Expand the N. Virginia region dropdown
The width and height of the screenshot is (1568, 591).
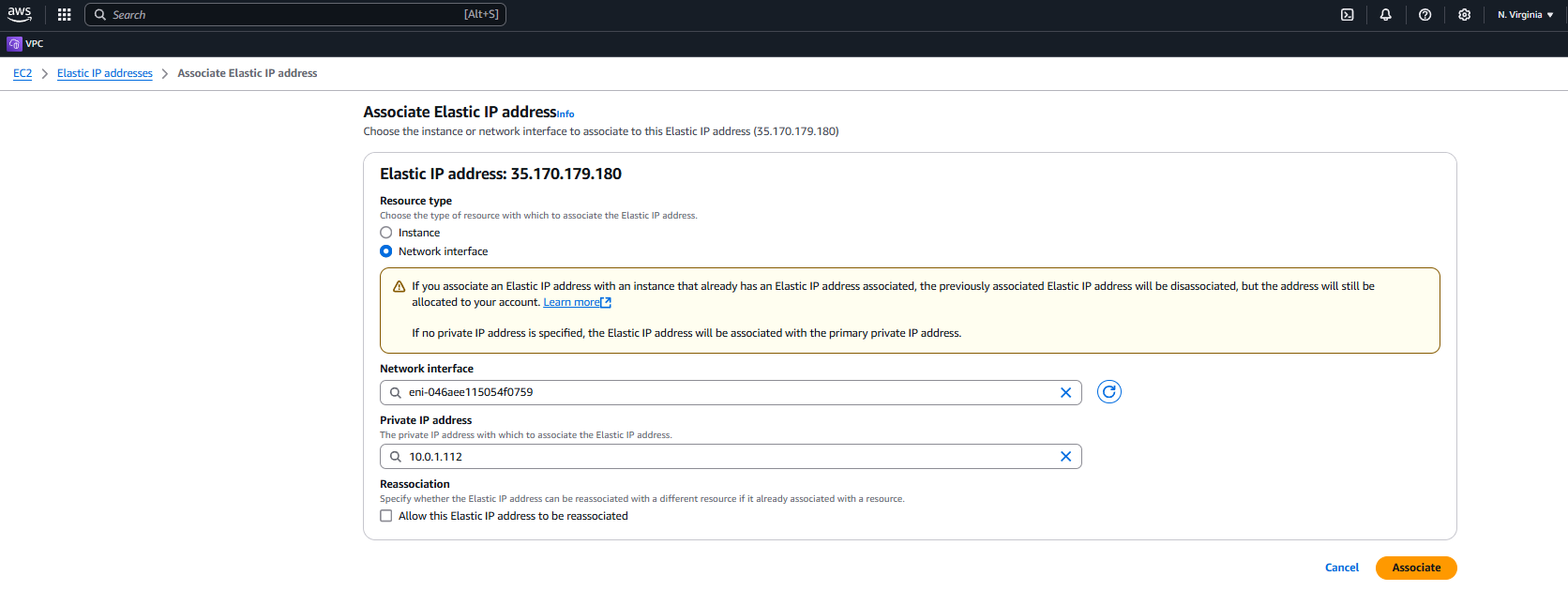pyautogui.click(x=1525, y=15)
